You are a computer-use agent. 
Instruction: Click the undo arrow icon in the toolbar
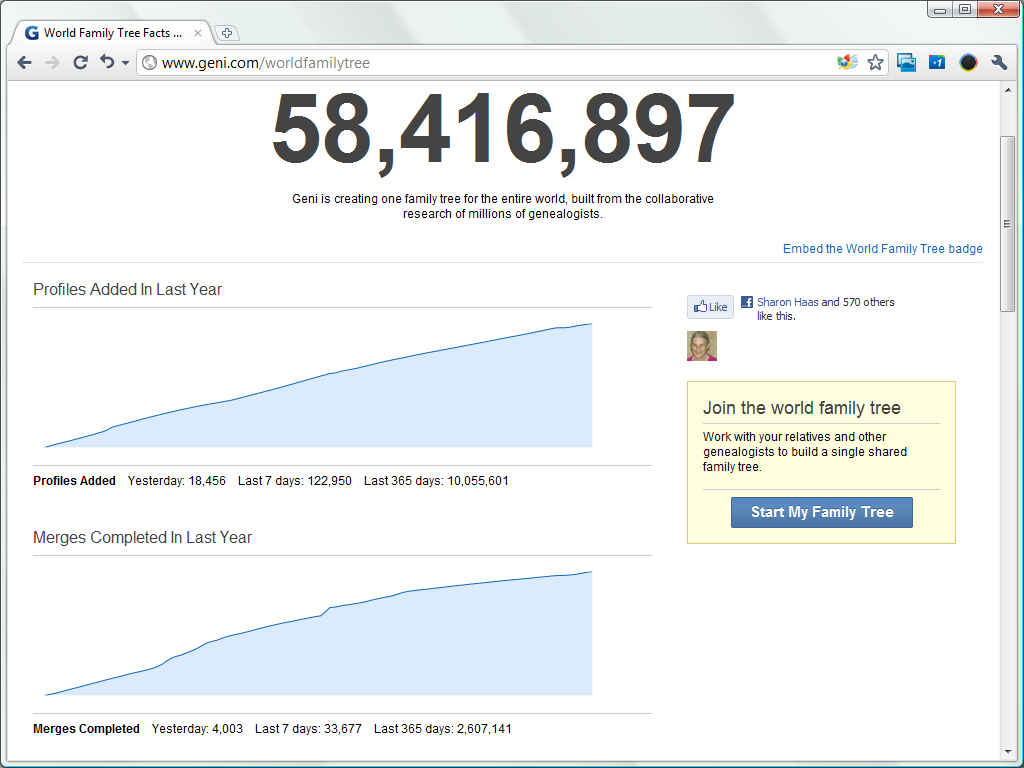(107, 63)
